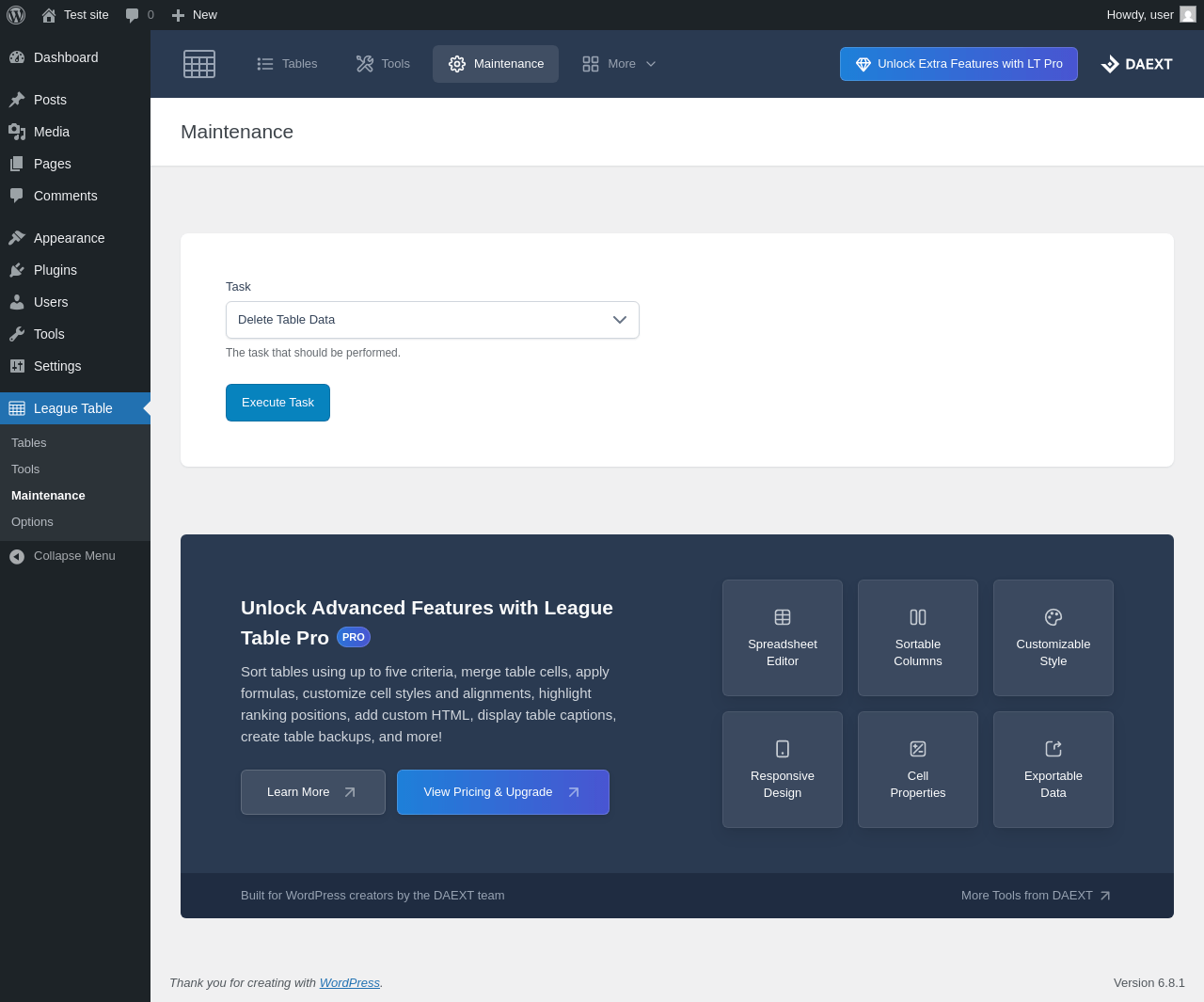The width and height of the screenshot is (1204, 1002).
Task: Open the Tables tab in plugin header
Action: click(x=287, y=64)
